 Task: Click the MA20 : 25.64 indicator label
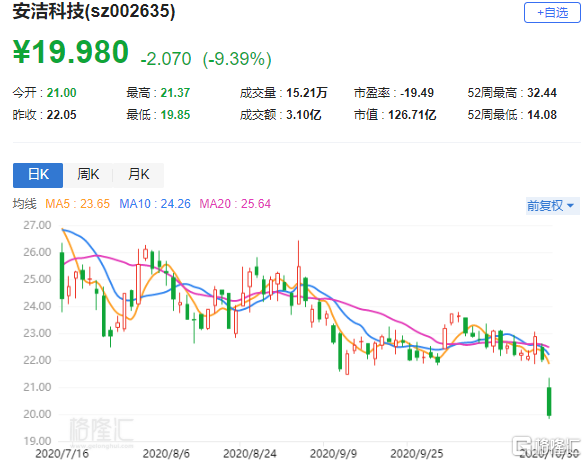click(235, 204)
